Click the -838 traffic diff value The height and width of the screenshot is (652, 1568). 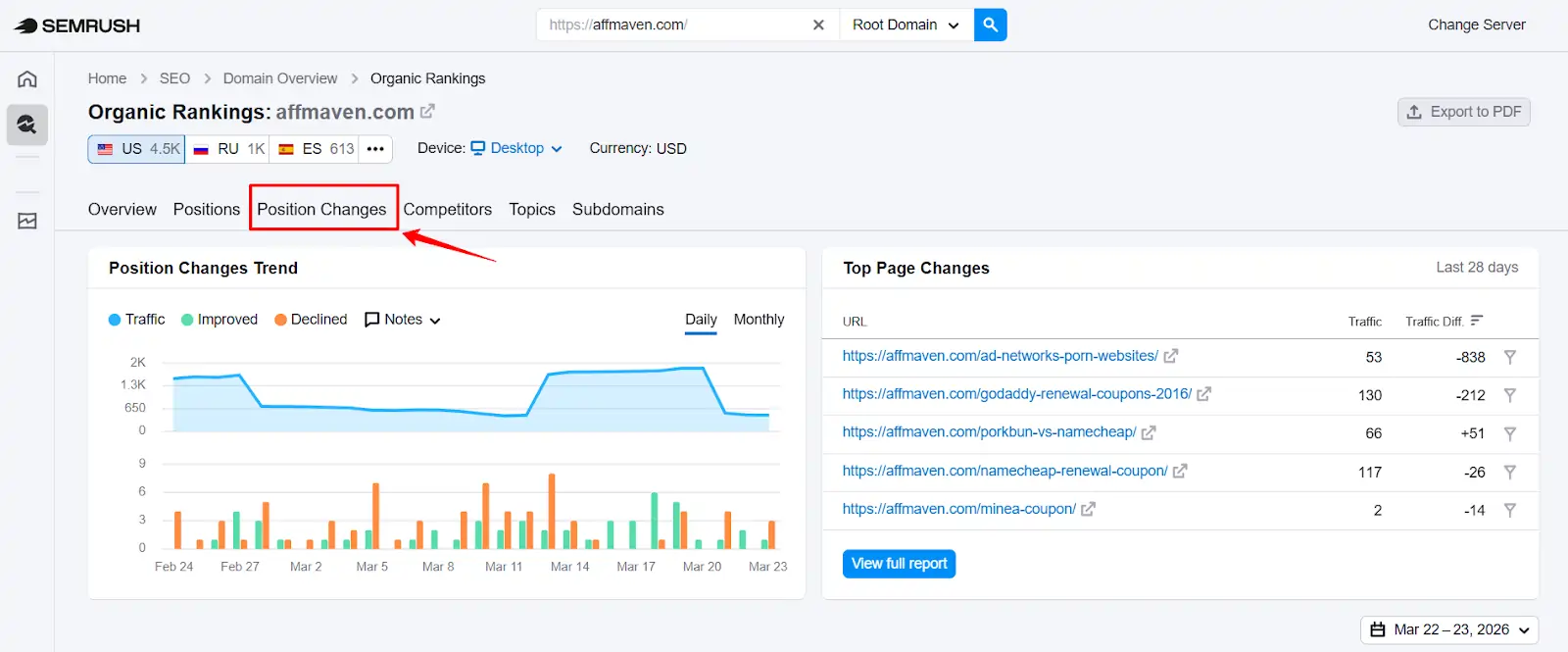click(x=1470, y=357)
